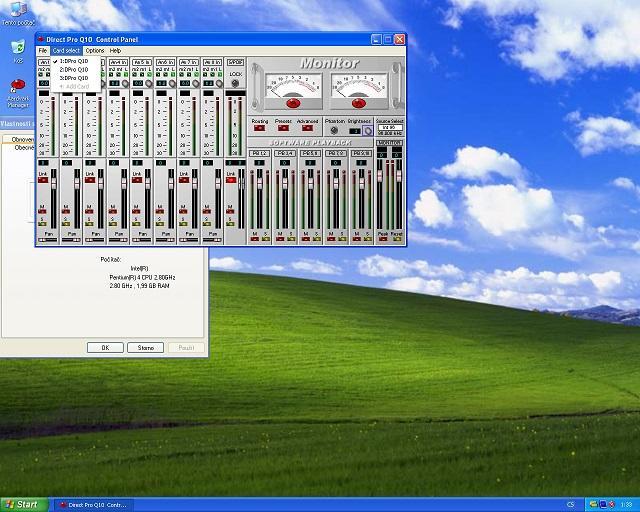Solo the PB 9/10 playback channel
The height and width of the screenshot is (512, 640).
click(368, 239)
